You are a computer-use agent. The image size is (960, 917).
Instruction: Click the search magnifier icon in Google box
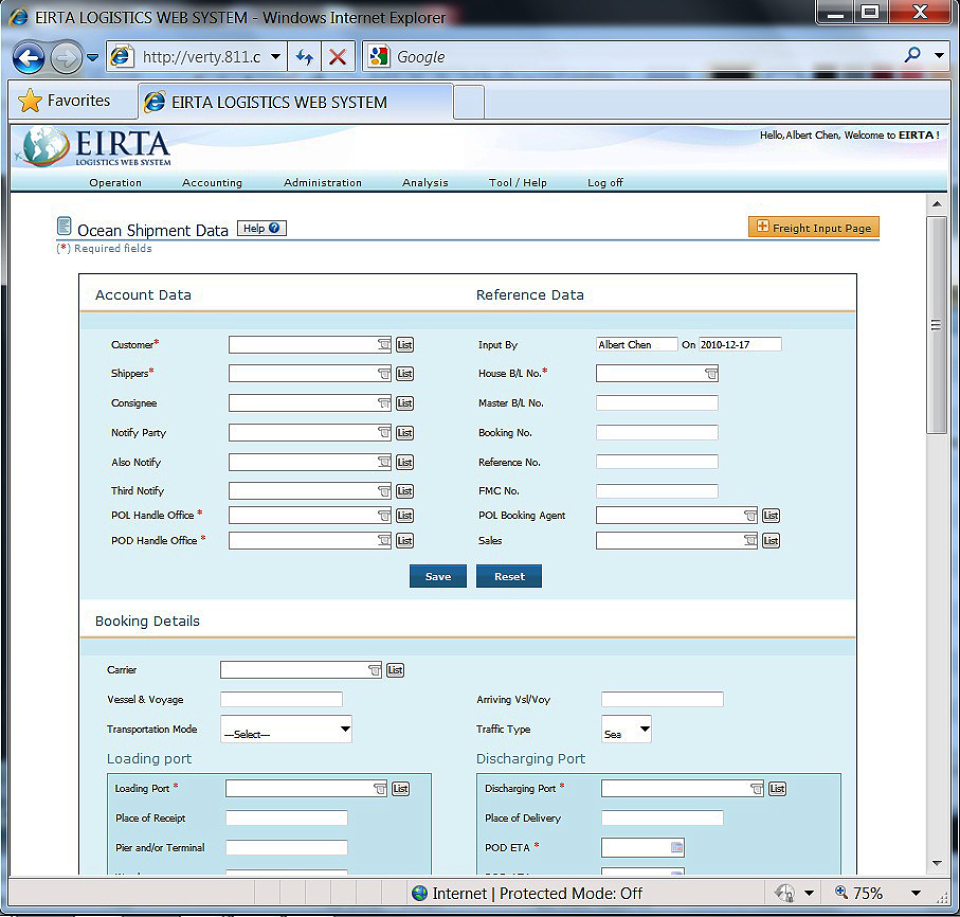tap(913, 55)
